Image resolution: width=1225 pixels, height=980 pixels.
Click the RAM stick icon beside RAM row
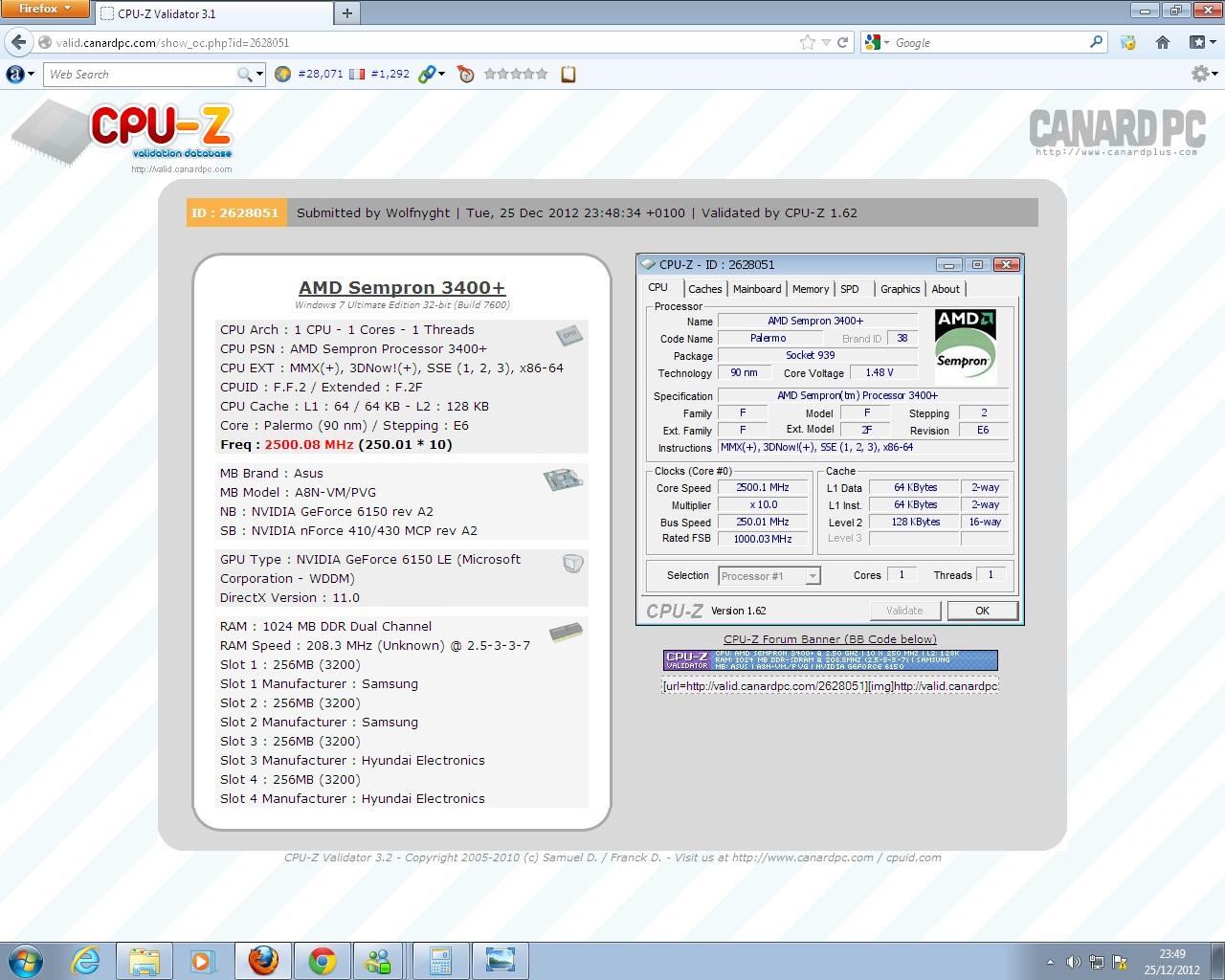(567, 633)
